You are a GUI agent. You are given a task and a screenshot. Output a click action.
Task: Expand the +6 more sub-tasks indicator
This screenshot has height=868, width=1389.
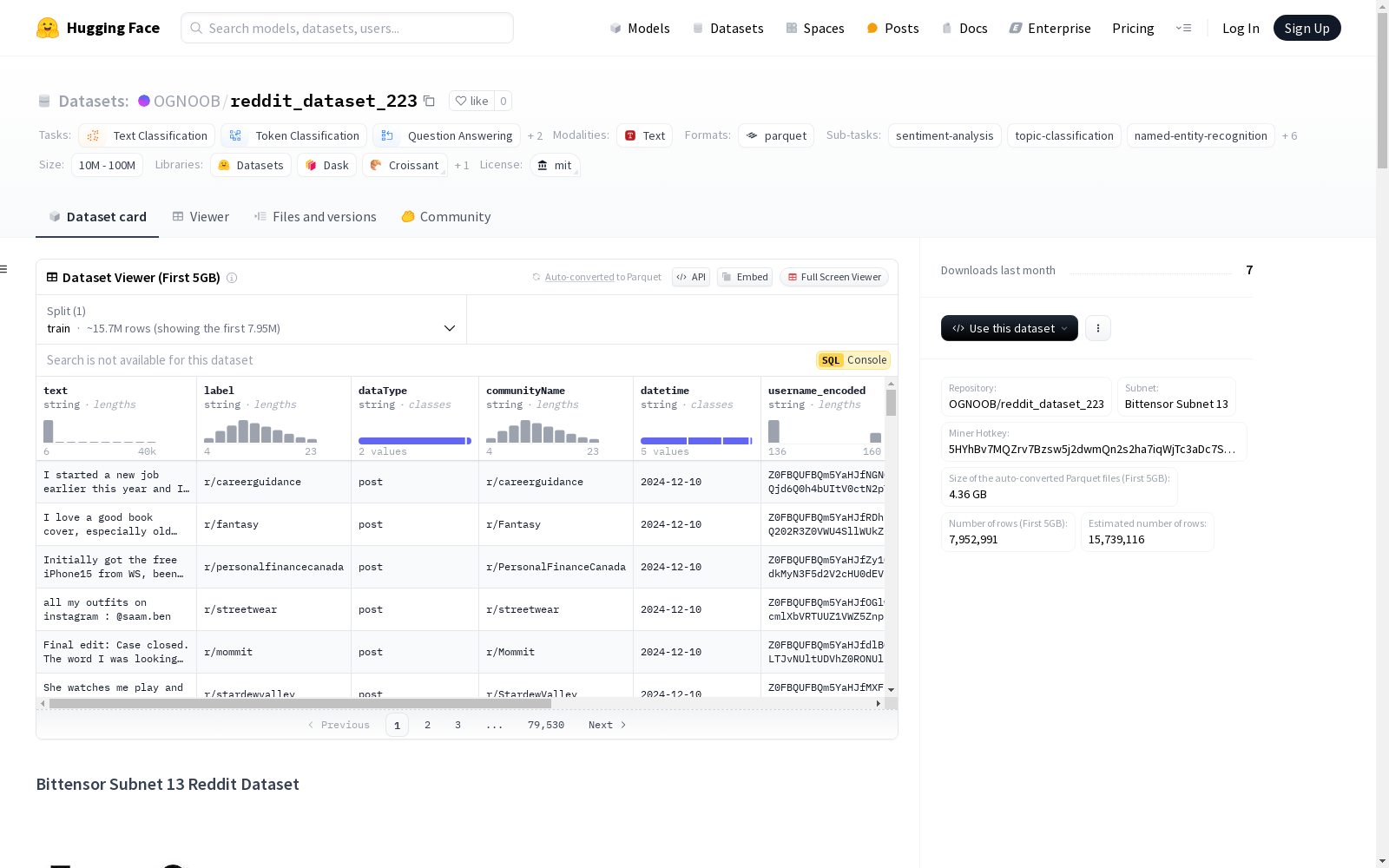click(x=1289, y=135)
